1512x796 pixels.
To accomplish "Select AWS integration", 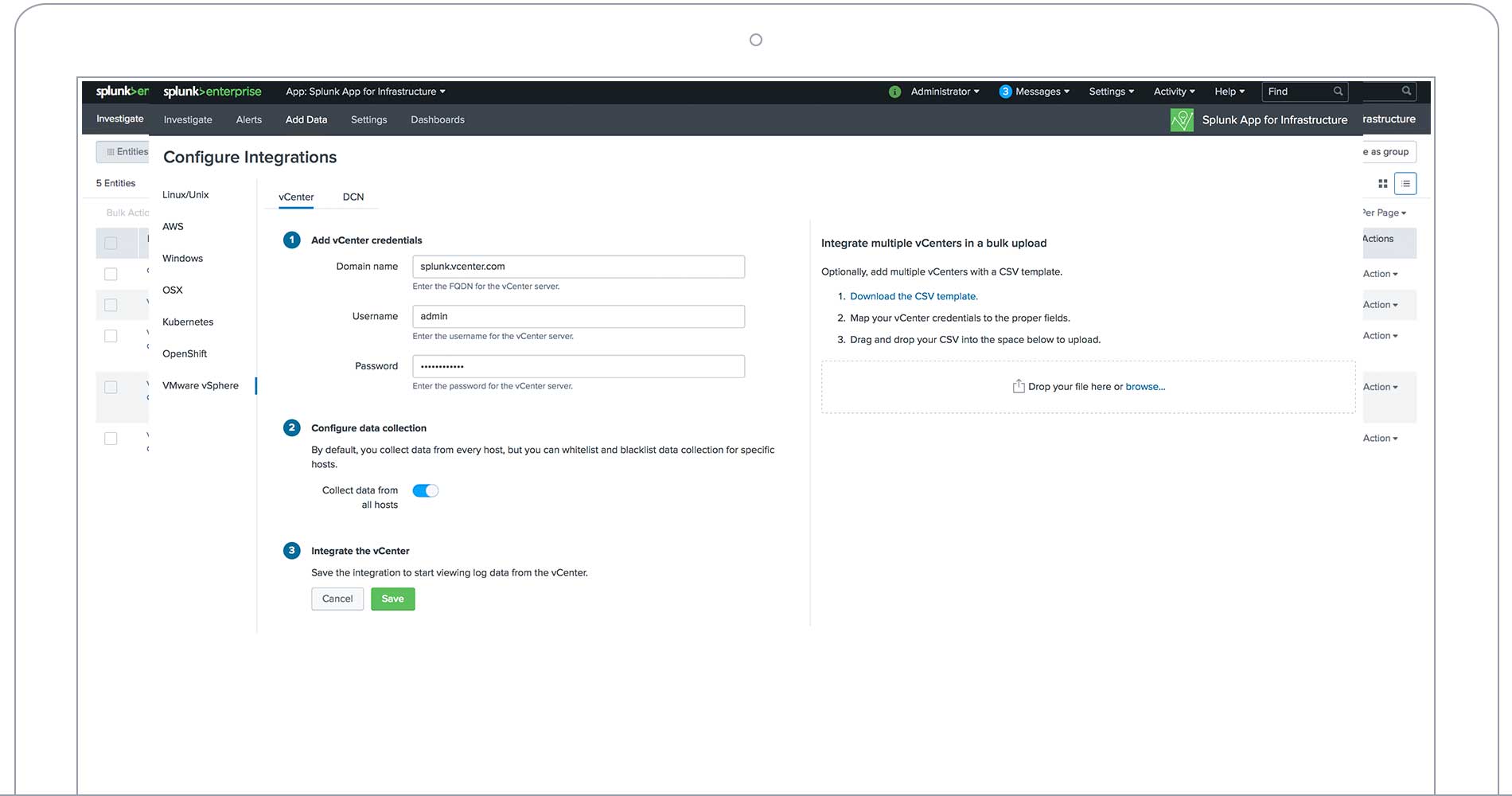I will [173, 227].
